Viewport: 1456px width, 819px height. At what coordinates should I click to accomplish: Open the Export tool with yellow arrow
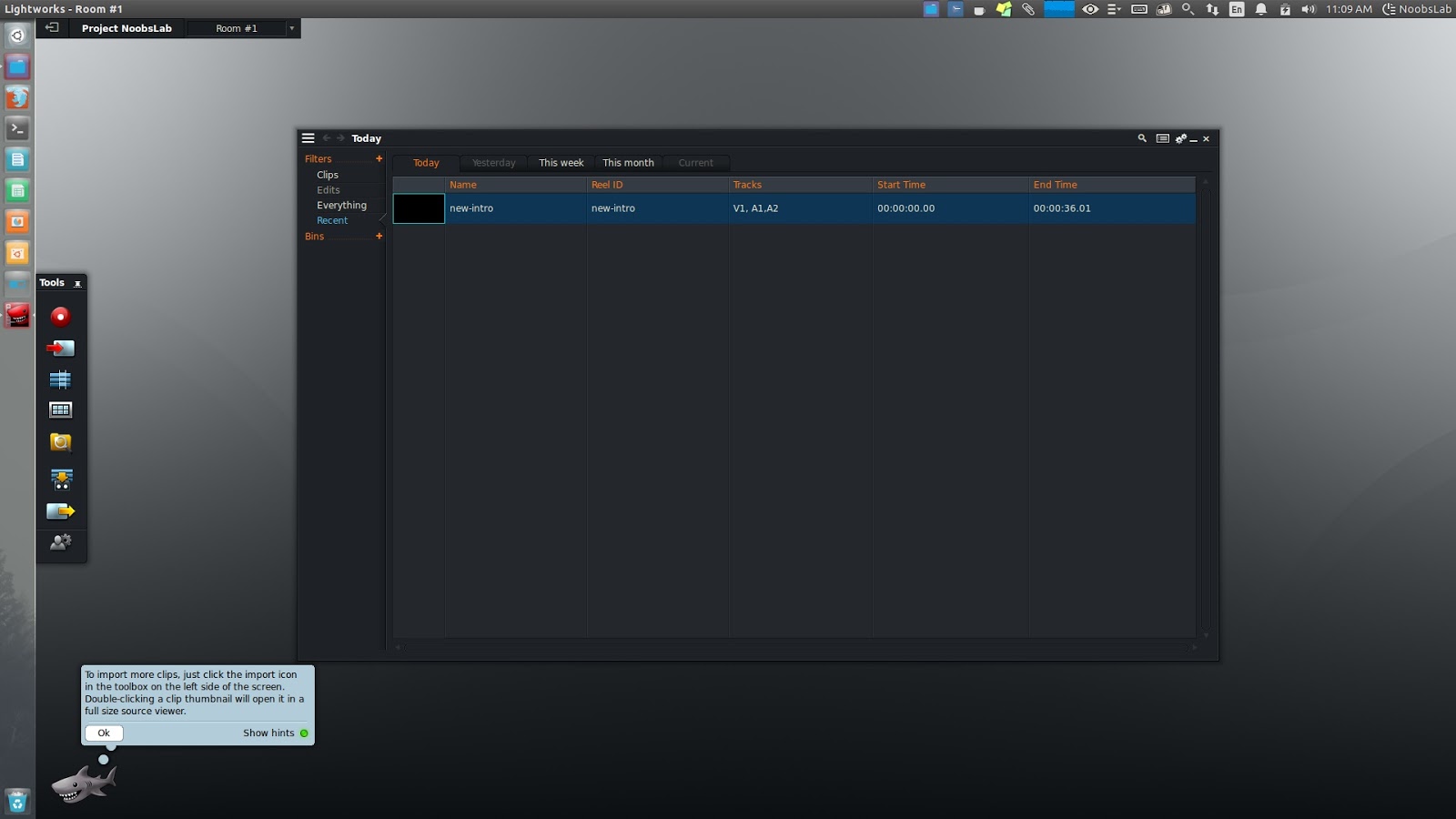60,511
